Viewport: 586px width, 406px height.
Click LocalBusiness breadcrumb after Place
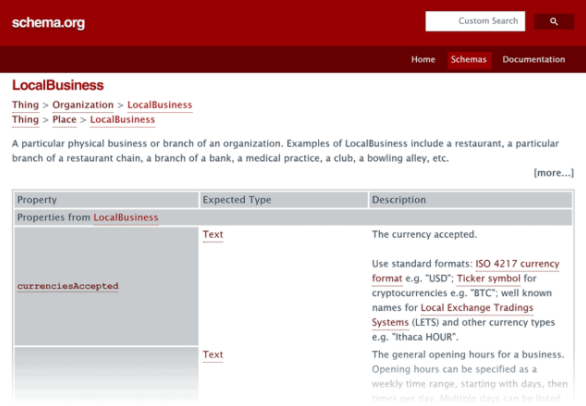pyautogui.click(x=123, y=120)
